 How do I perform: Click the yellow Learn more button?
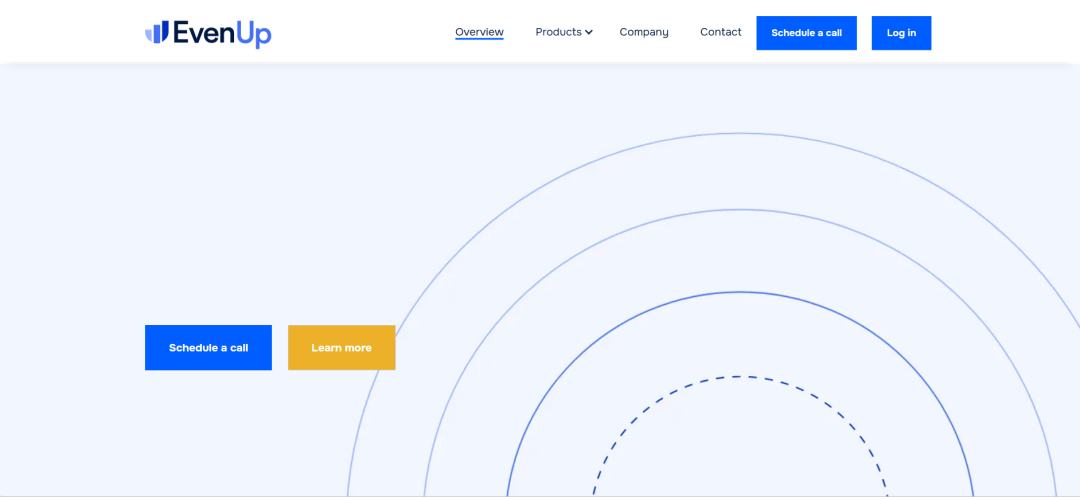341,348
